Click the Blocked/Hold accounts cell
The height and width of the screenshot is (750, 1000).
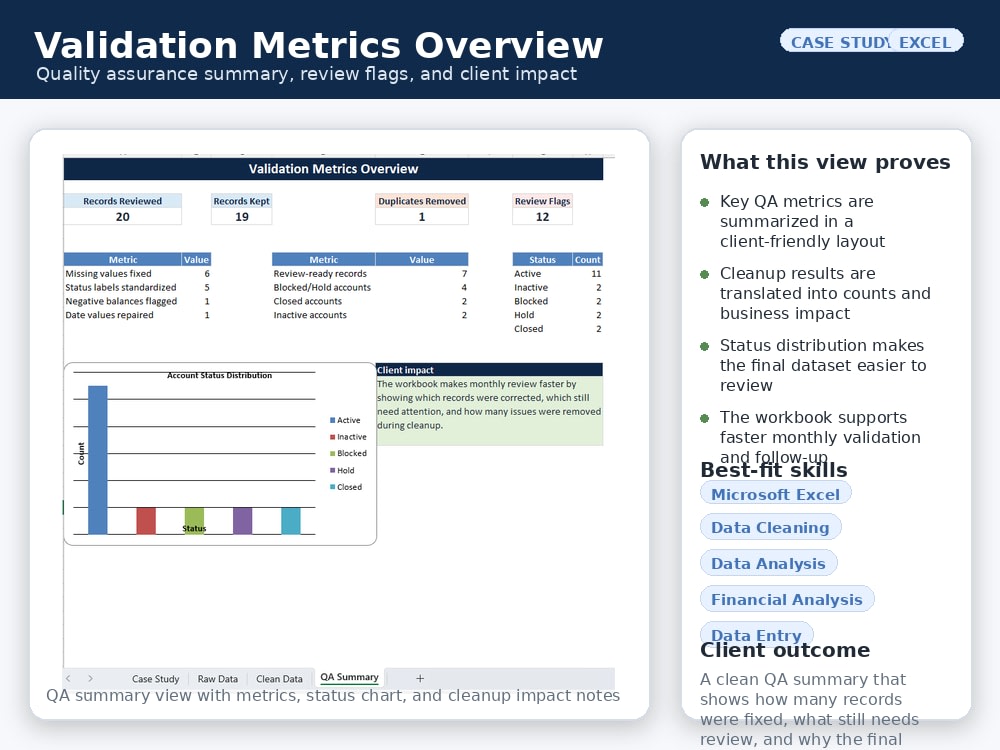(323, 288)
